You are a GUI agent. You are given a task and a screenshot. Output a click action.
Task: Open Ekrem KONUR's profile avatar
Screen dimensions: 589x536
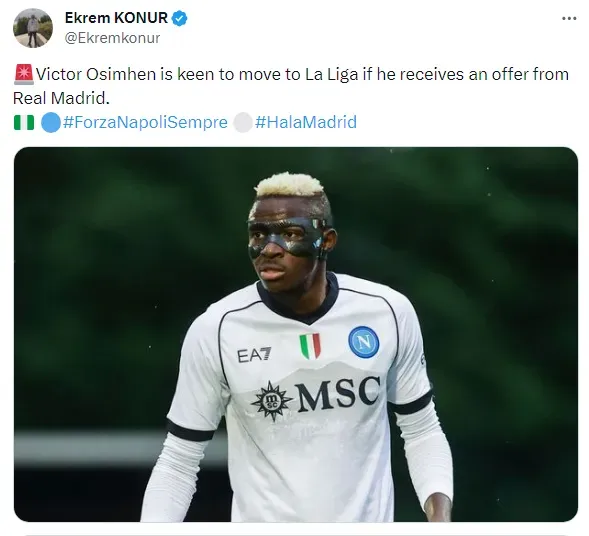tap(33, 28)
